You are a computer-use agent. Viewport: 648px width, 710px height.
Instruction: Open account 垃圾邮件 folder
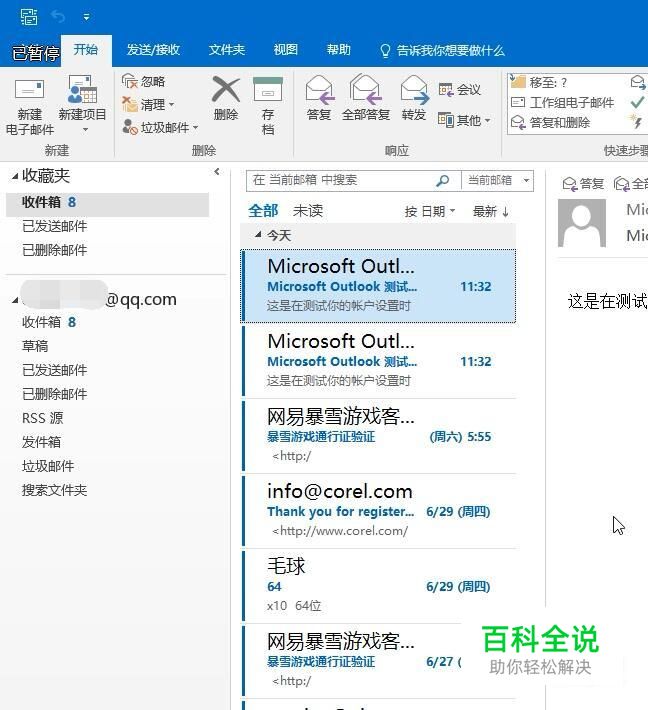tap(48, 466)
